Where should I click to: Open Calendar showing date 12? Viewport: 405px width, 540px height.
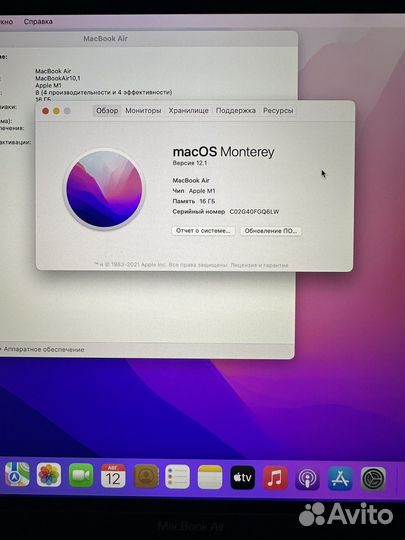click(x=113, y=476)
